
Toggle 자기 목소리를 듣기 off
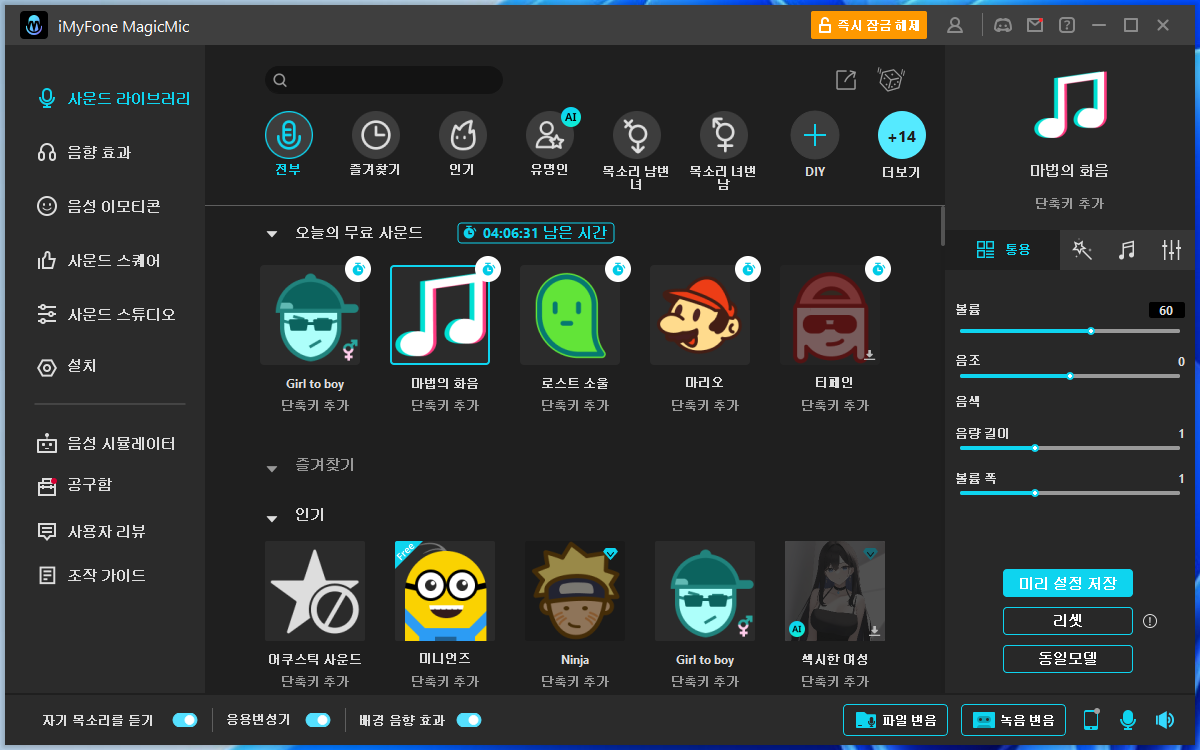coord(184,720)
